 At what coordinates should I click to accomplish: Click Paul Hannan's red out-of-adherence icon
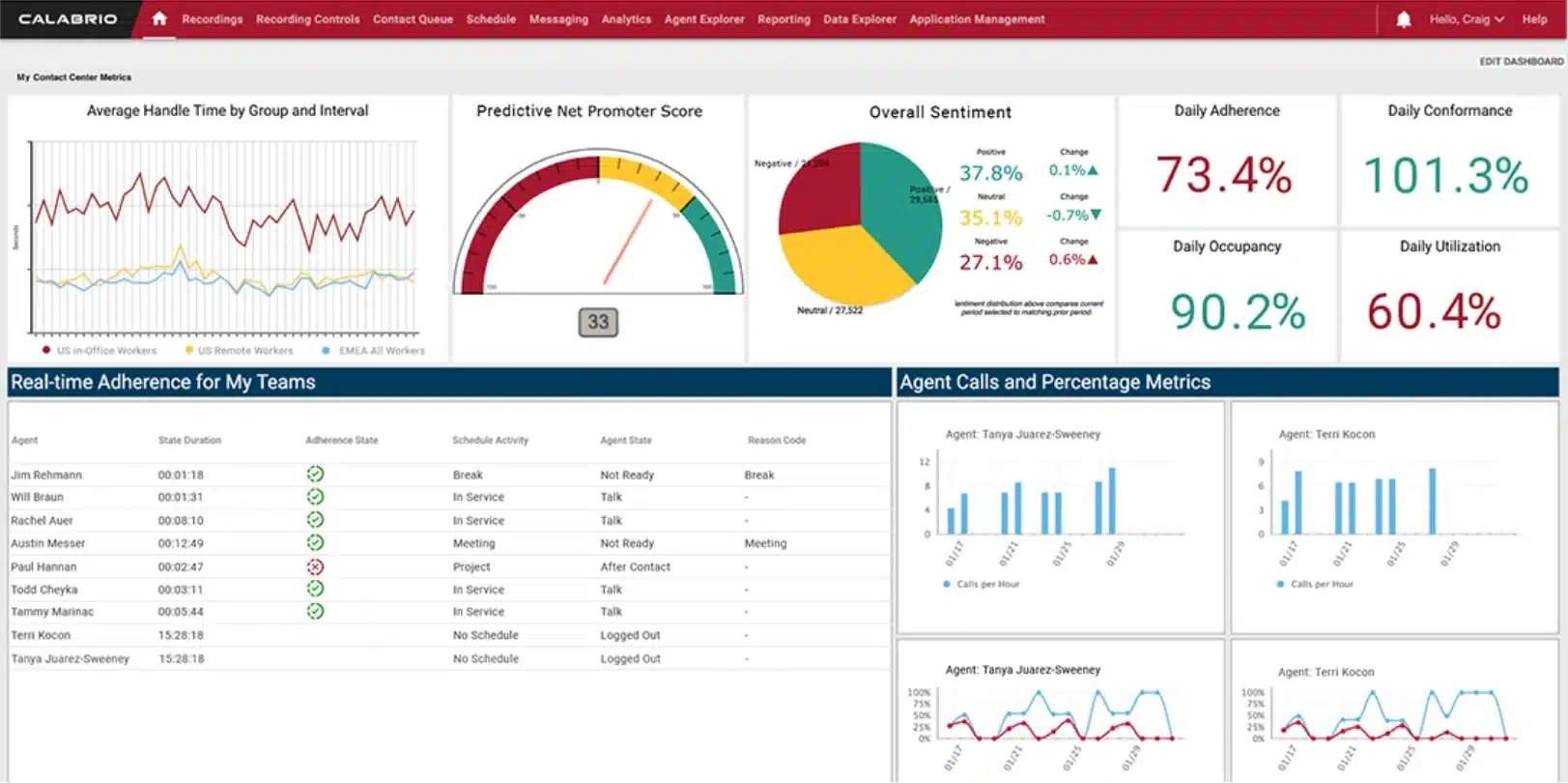click(x=315, y=566)
